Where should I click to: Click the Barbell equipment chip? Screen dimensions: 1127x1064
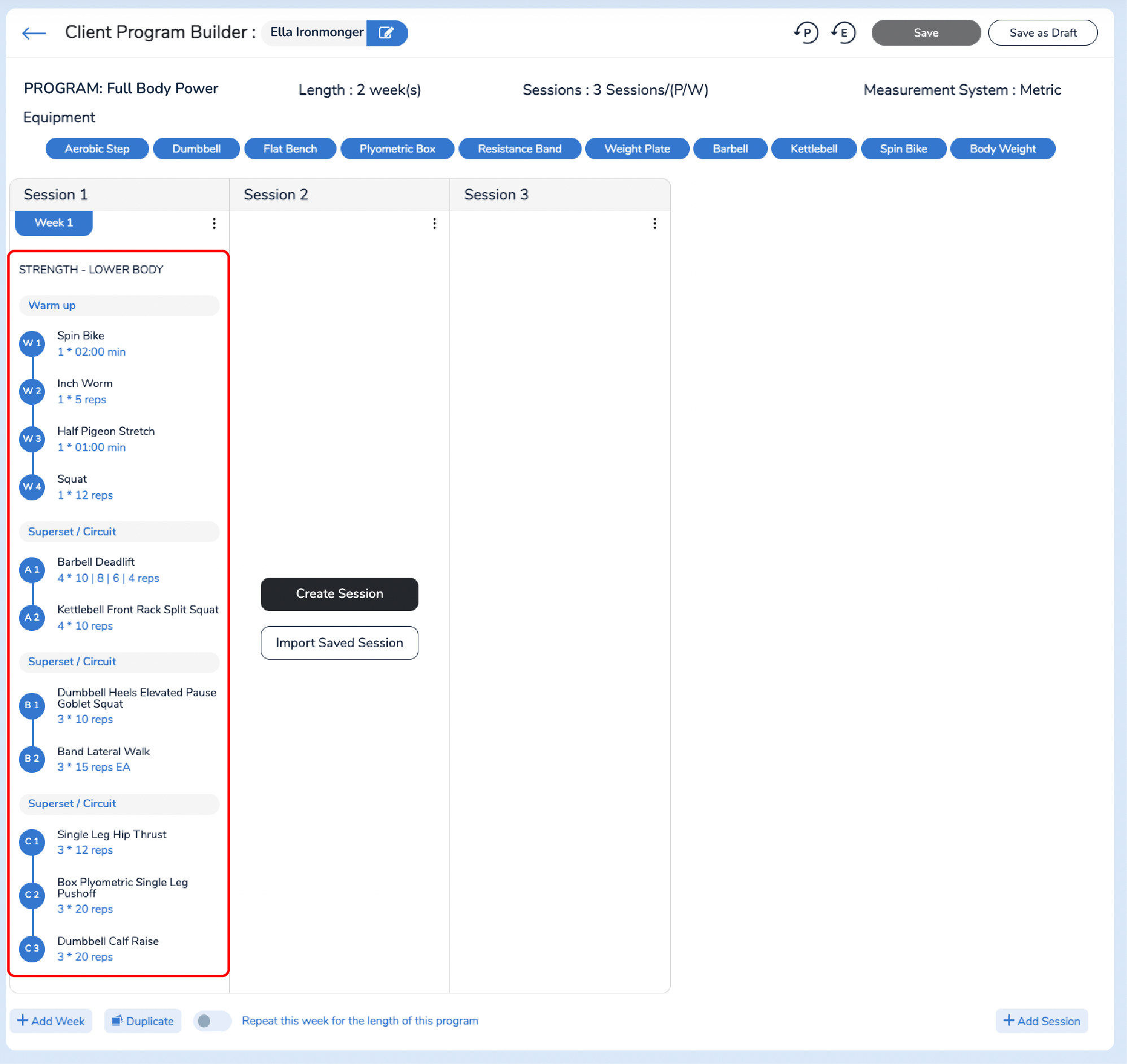(x=730, y=149)
